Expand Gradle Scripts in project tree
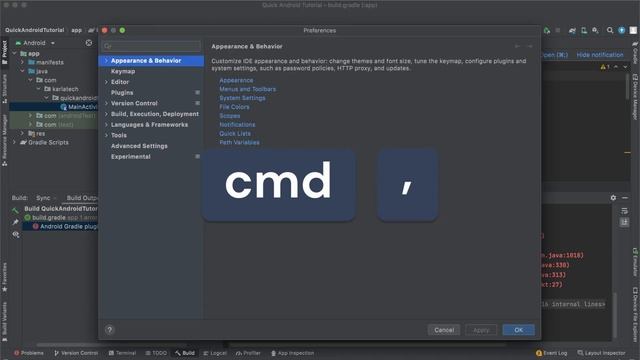640x360 pixels. click(x=15, y=142)
